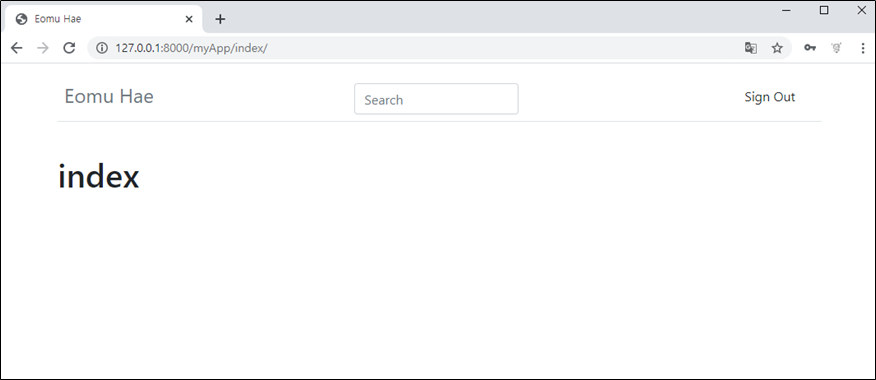Screen dimensions: 876x380
Task: Focus the Search input field
Action: (436, 99)
